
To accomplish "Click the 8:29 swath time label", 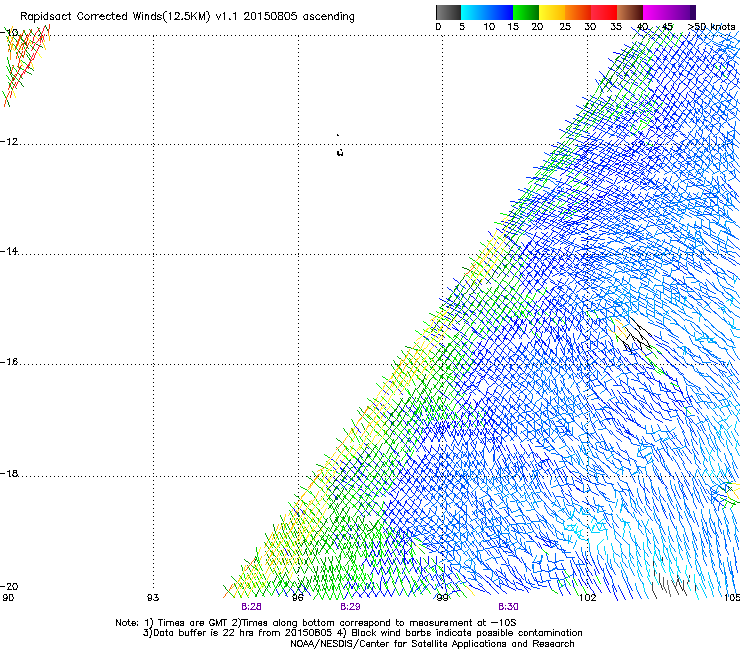I will click(350, 607).
